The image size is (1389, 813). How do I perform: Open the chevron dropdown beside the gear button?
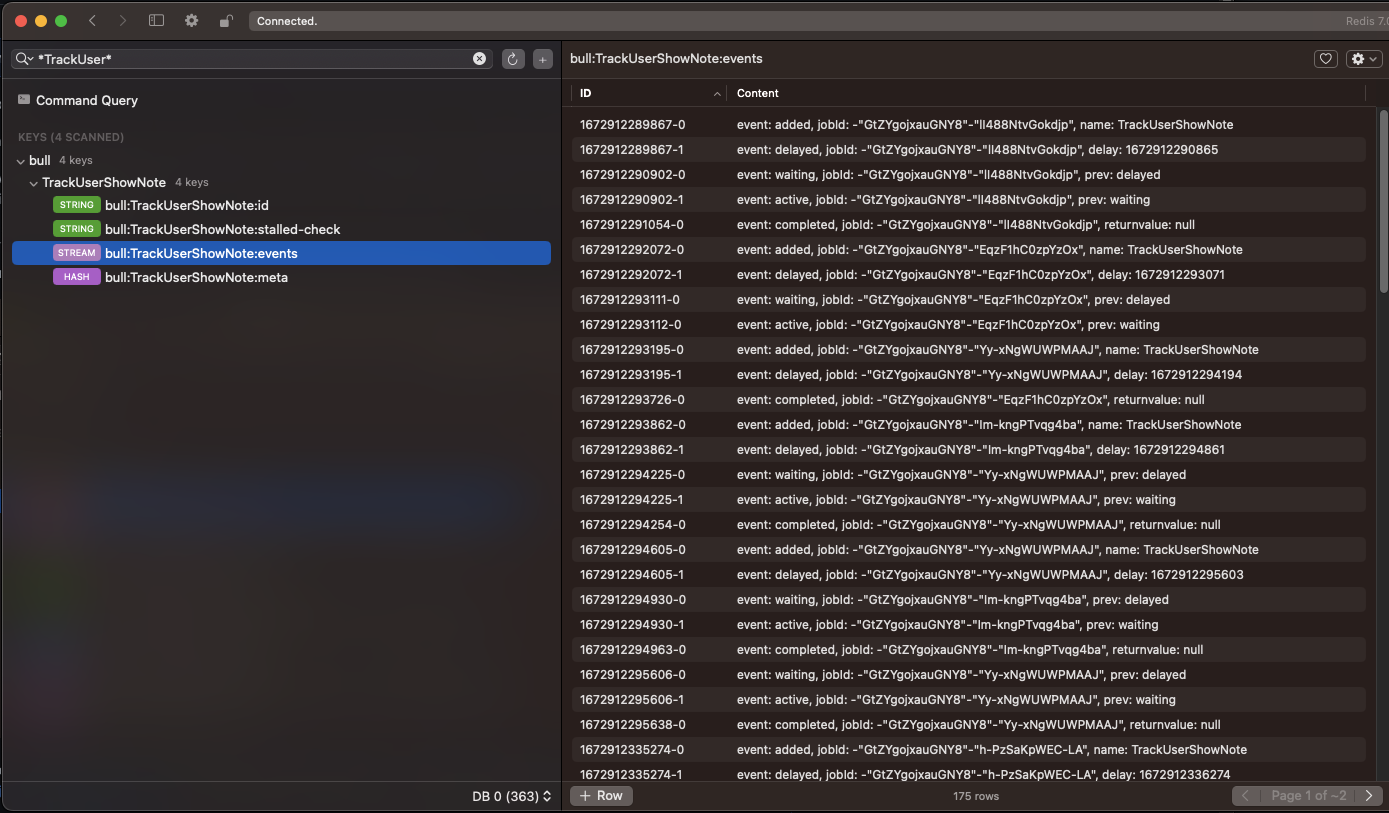pos(1372,58)
